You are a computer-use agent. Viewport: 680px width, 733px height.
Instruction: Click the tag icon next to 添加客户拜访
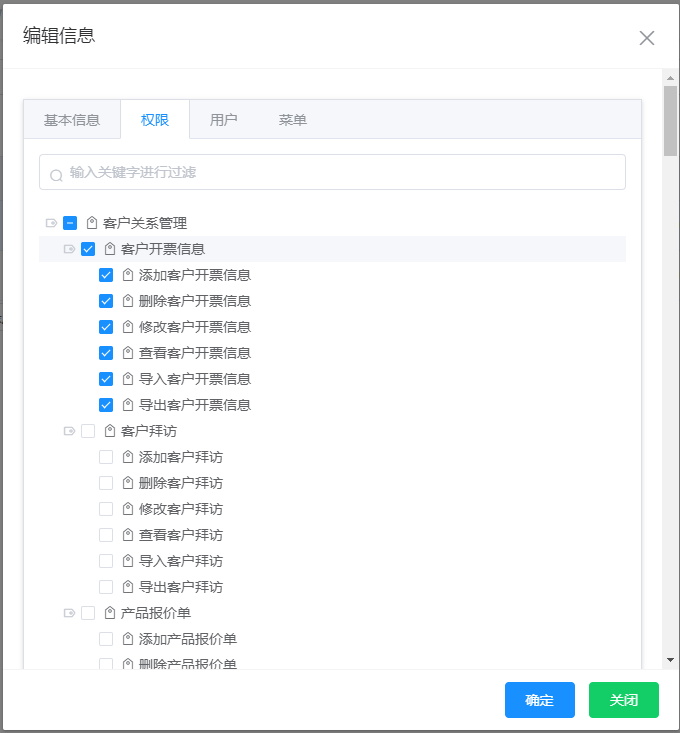128,457
